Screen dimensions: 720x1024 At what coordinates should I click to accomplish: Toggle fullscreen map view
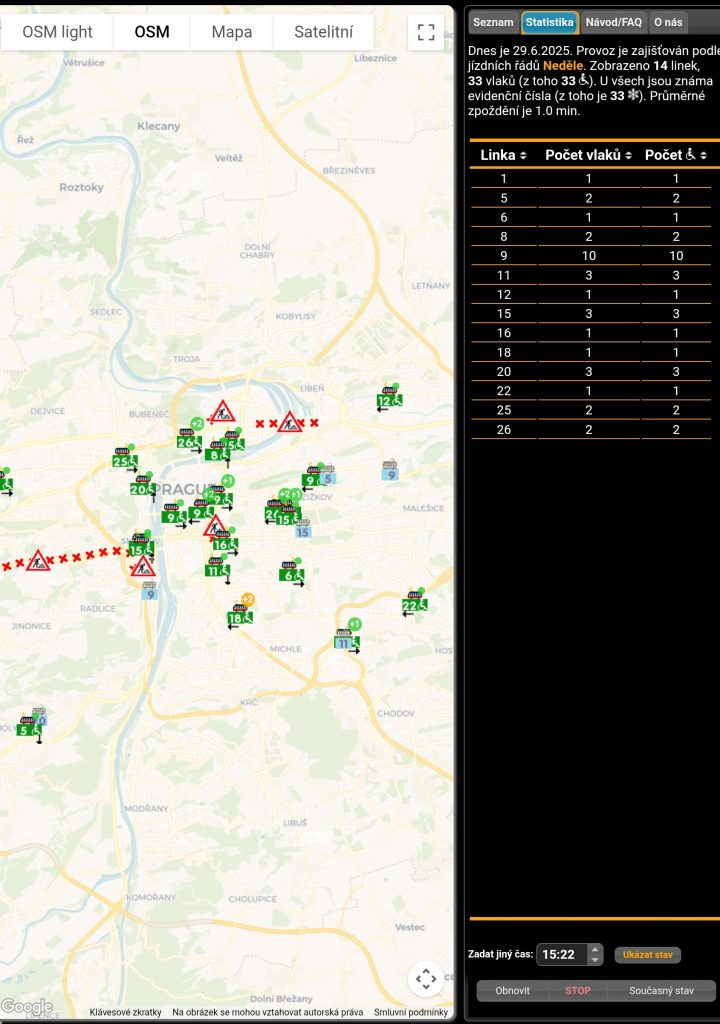[426, 32]
